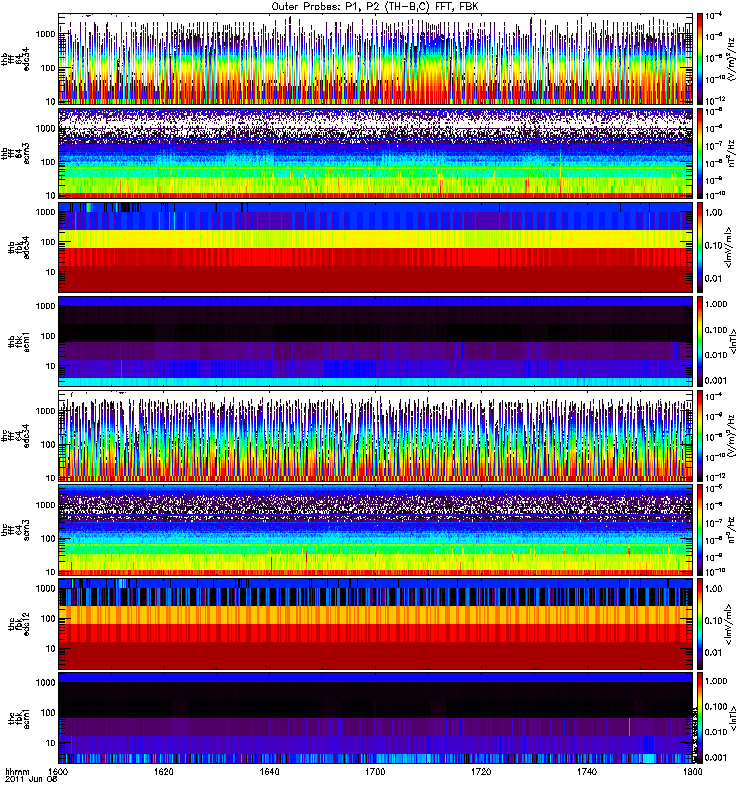Select the thc fft scm3 spectrogram panel
This screenshot has width=750, height=800.
[x=376, y=529]
